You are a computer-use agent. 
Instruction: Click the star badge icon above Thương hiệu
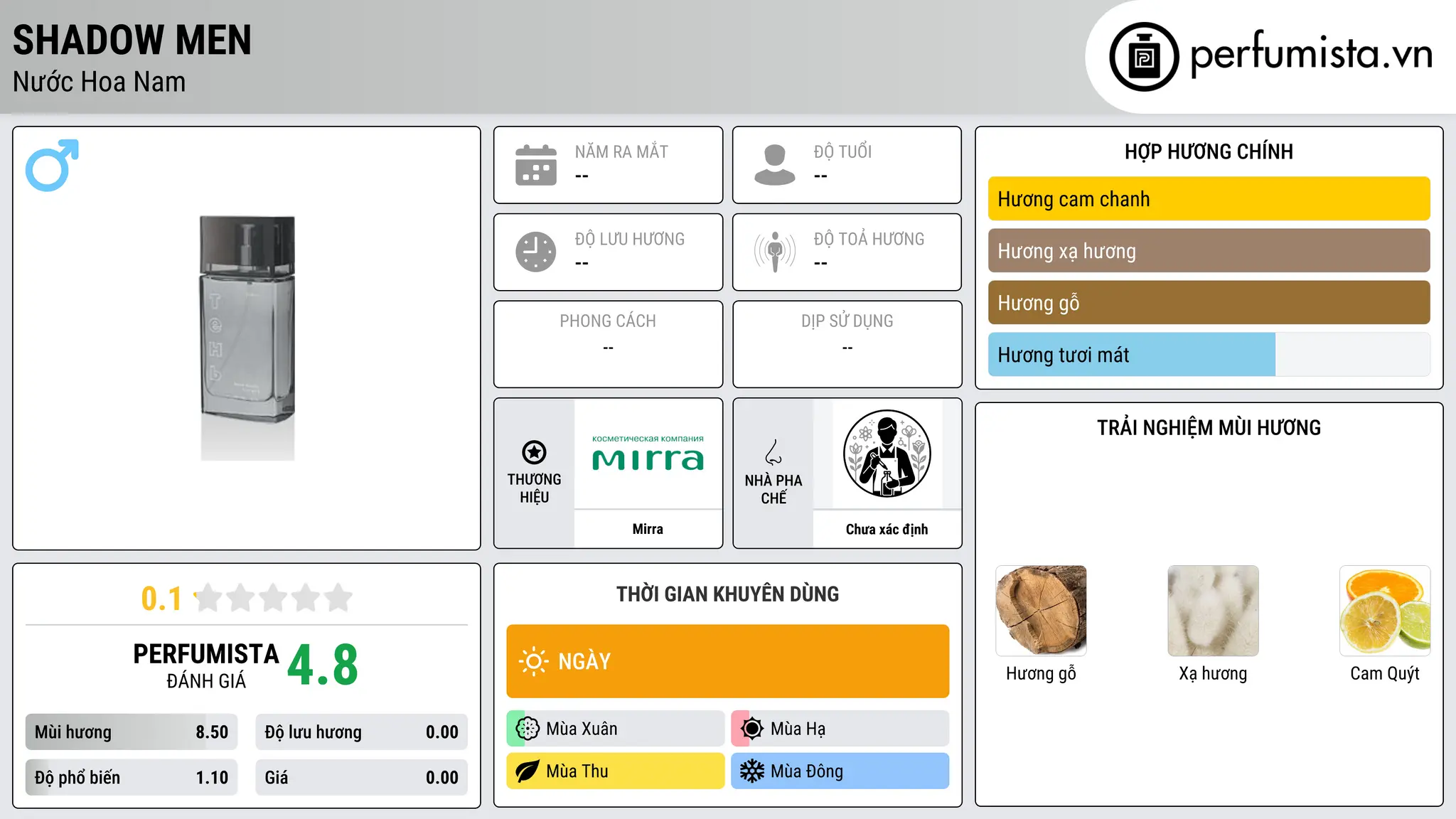tap(535, 452)
